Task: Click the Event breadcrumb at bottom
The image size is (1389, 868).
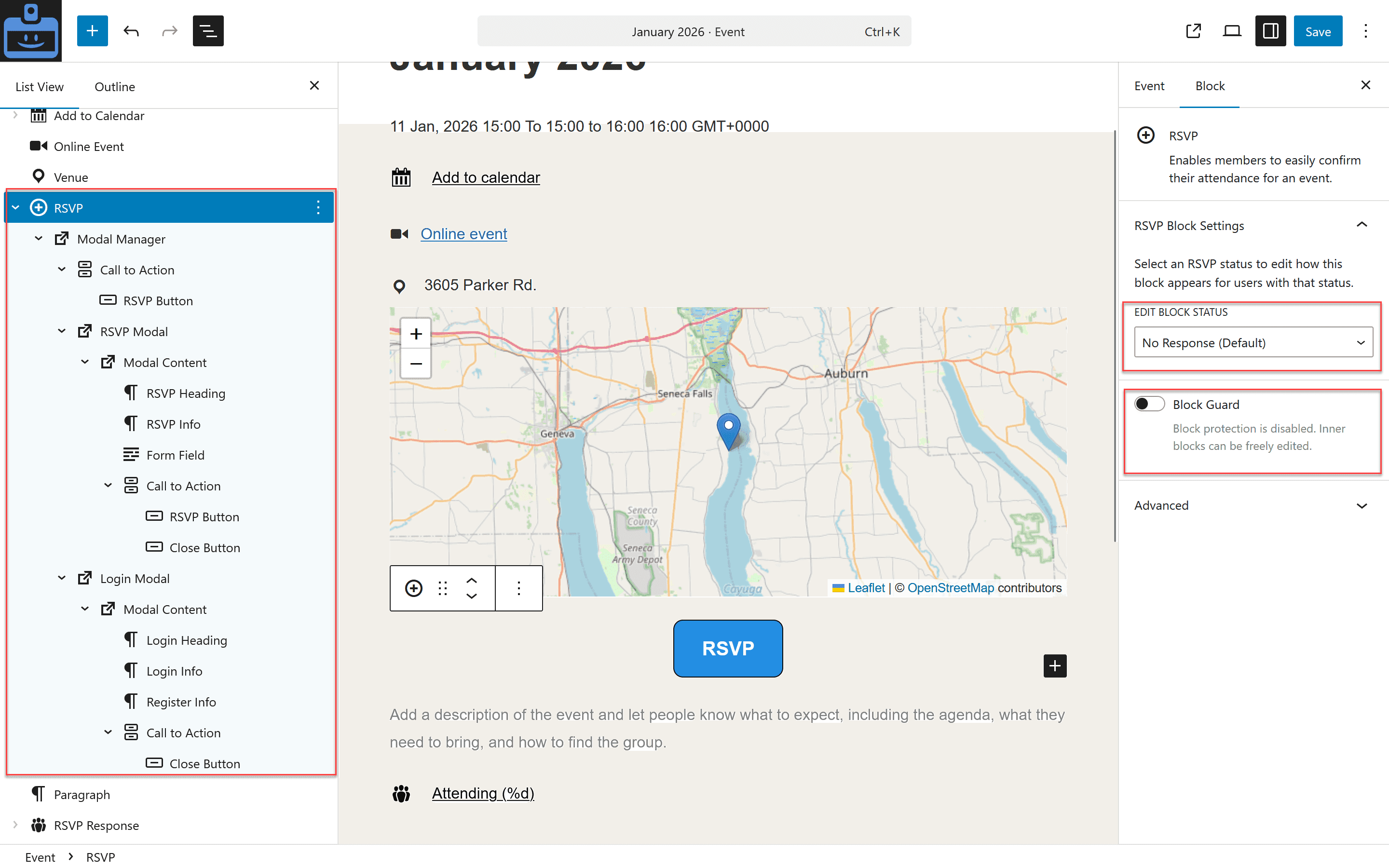Action: pyautogui.click(x=40, y=857)
